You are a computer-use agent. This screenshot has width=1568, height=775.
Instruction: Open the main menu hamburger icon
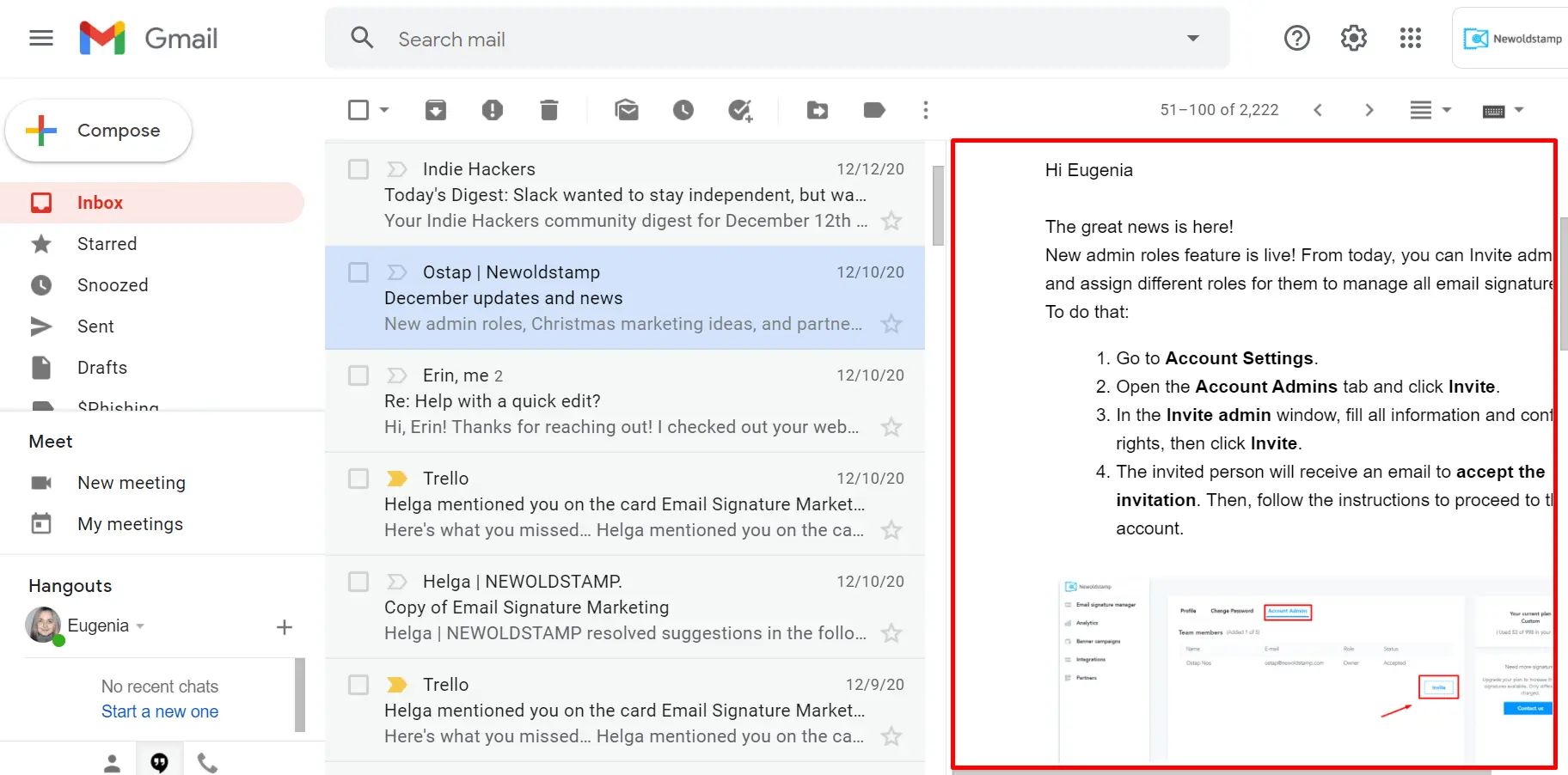[41, 38]
